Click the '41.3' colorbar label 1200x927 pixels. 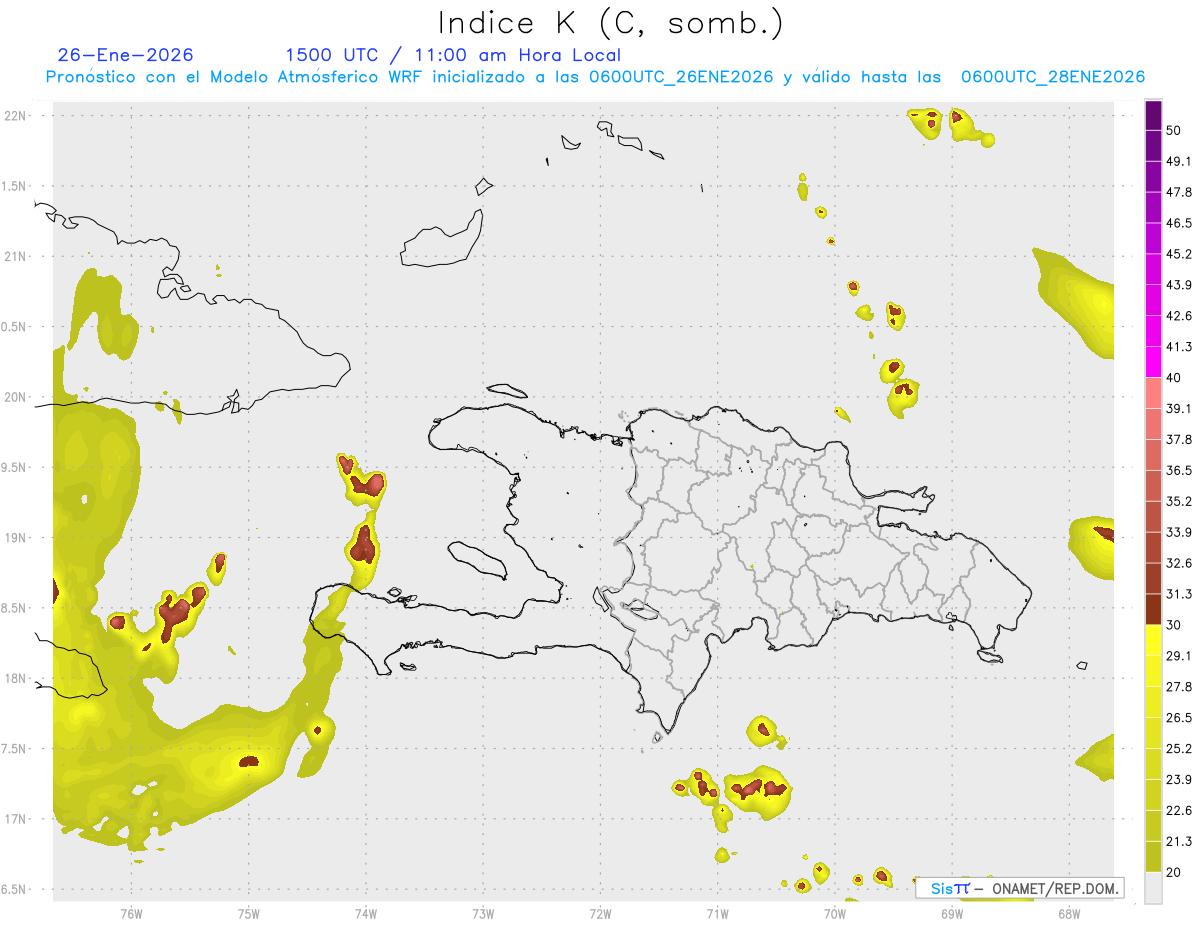(x=1179, y=347)
